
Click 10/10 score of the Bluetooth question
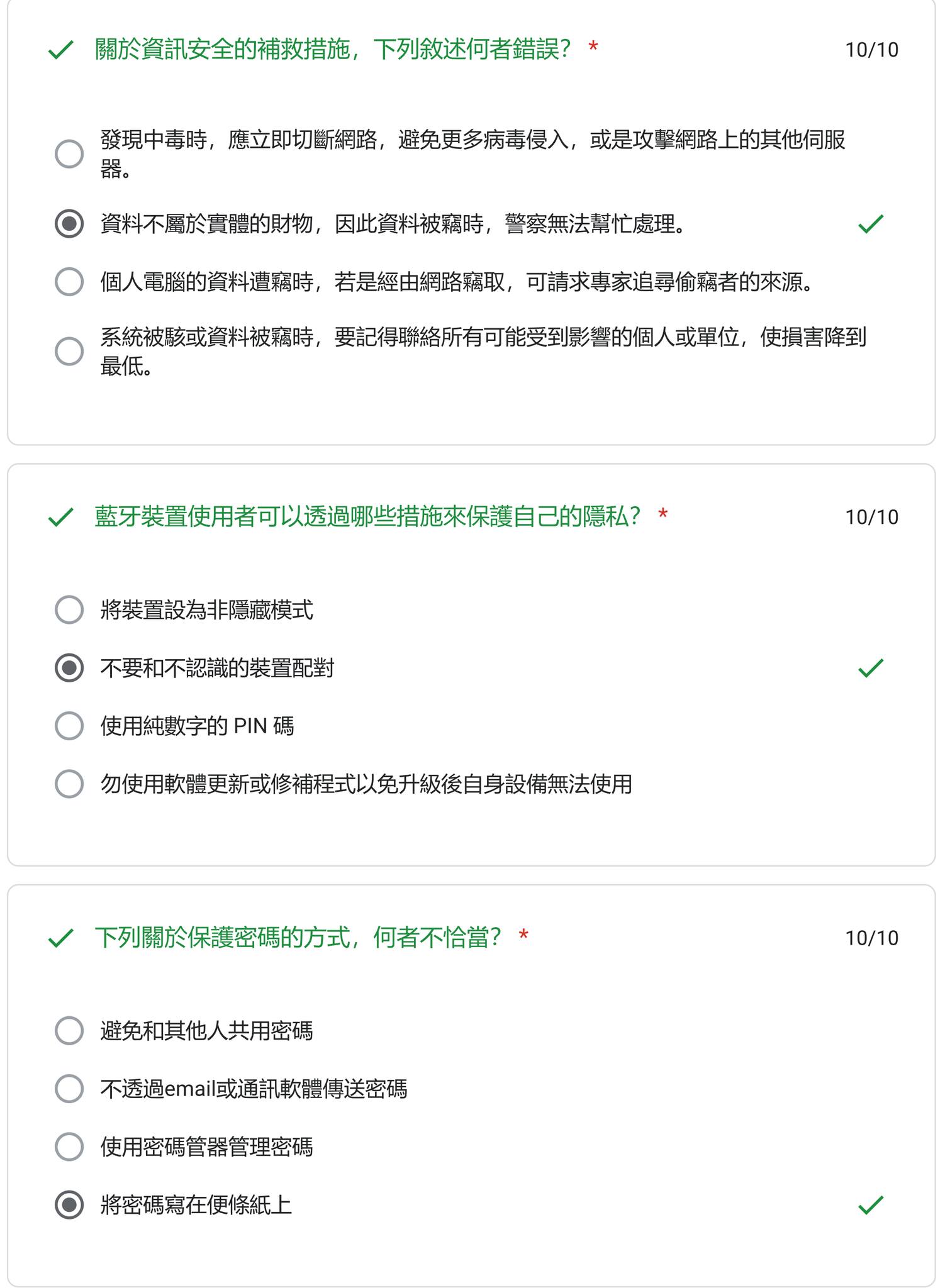click(871, 517)
